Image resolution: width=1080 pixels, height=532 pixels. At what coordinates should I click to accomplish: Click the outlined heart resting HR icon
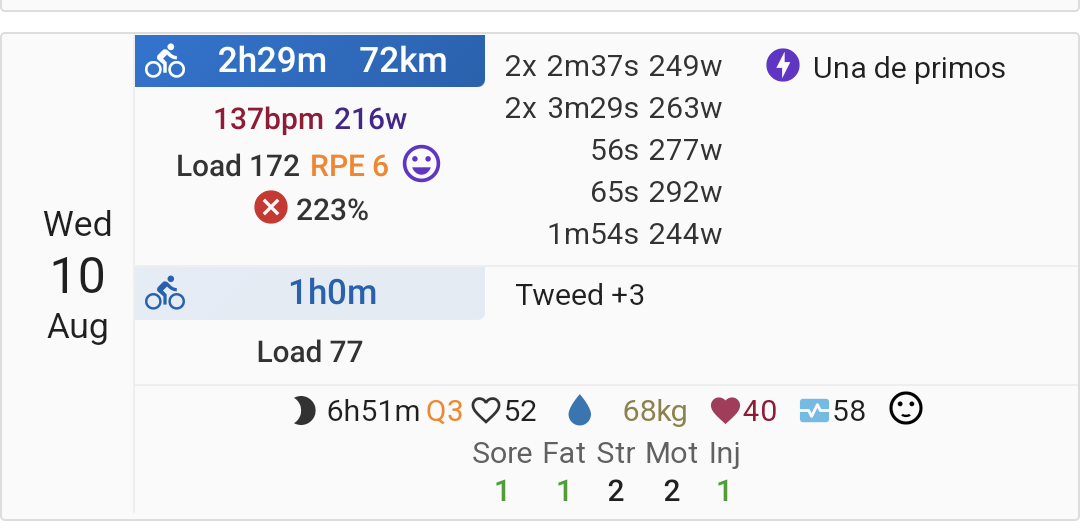coord(486,411)
